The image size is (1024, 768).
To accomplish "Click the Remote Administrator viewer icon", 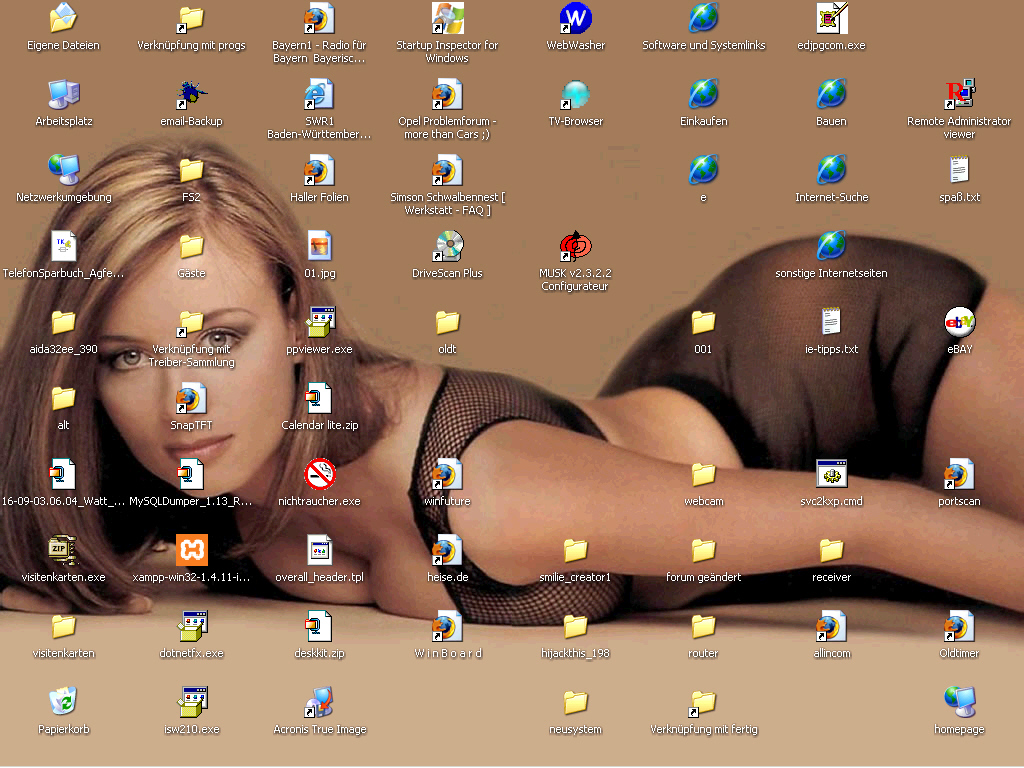I will click(x=959, y=96).
